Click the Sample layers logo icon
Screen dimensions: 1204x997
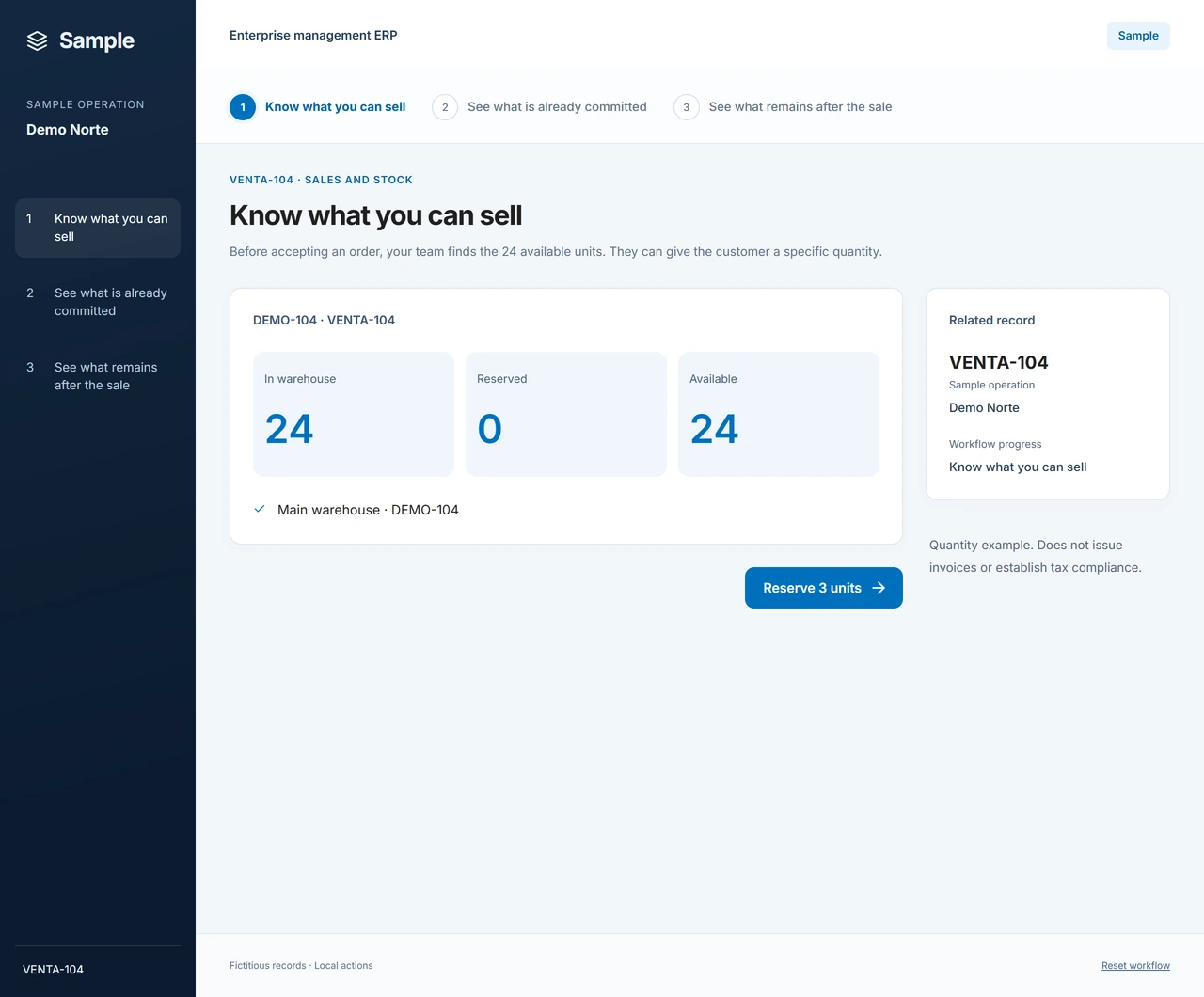coord(37,40)
